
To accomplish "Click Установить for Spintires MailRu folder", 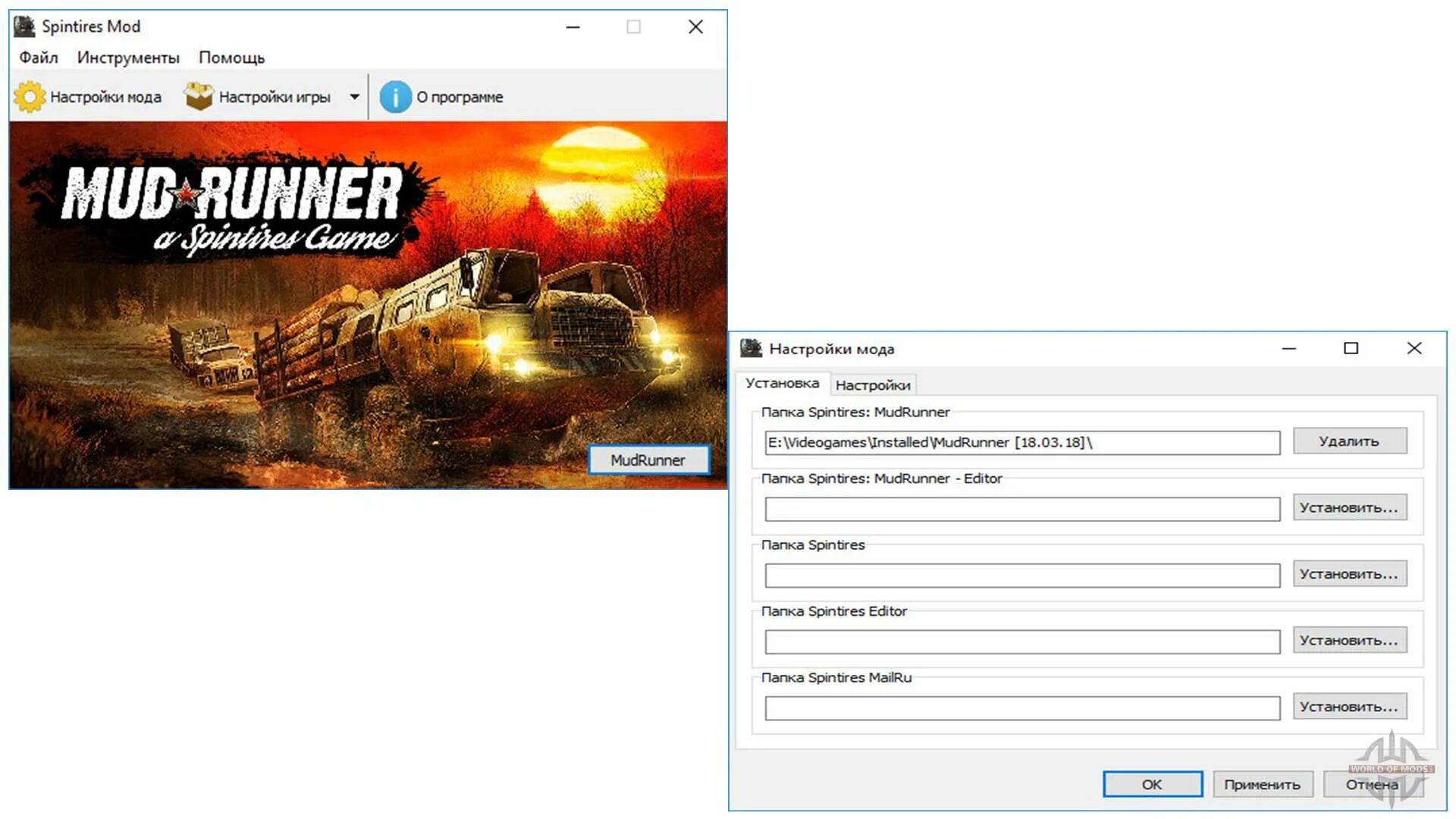I will 1349,707.
